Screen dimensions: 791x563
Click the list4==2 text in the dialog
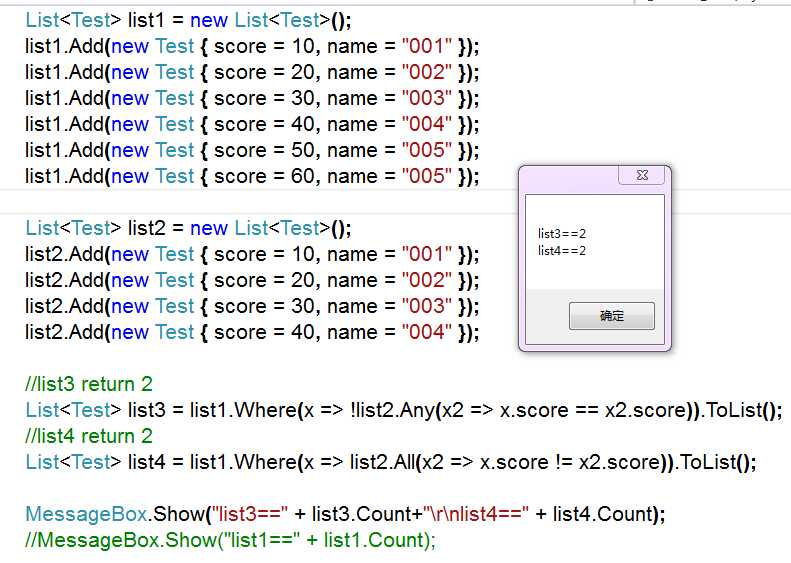pyautogui.click(x=562, y=251)
